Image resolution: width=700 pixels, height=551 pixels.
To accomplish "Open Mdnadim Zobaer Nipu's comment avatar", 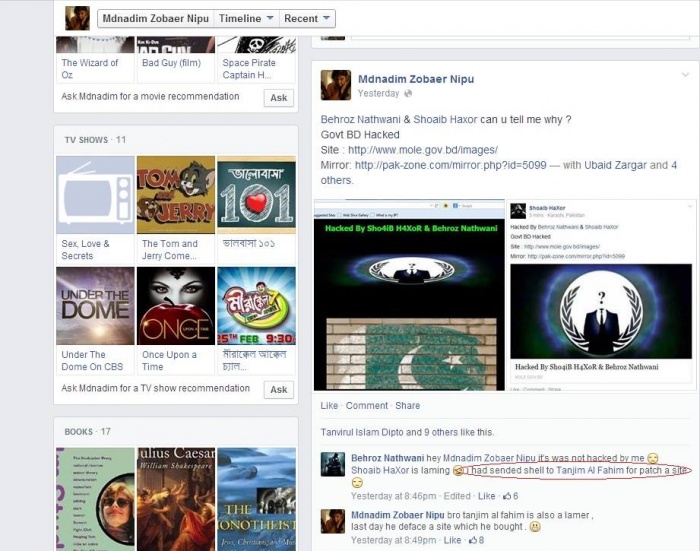I will pyautogui.click(x=333, y=521).
